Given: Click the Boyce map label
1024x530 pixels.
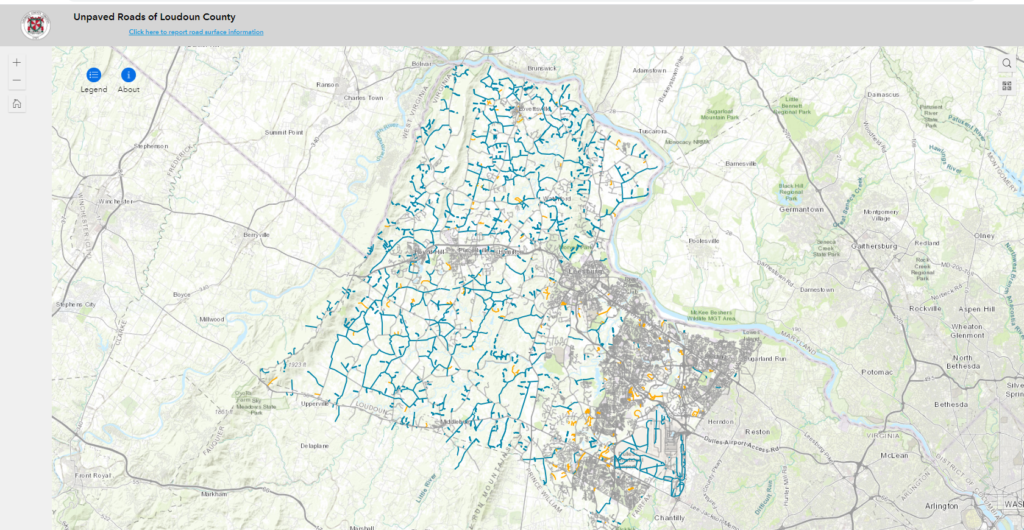Looking at the screenshot, I should point(182,294).
